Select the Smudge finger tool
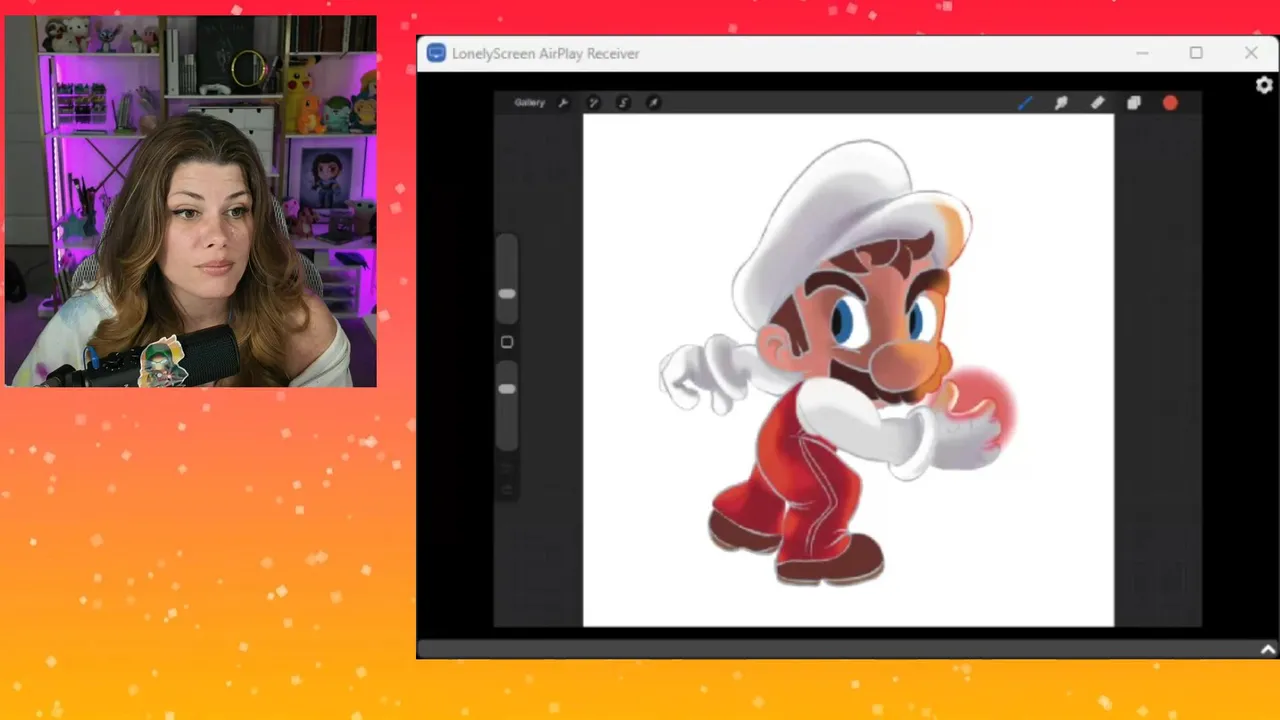1280x720 pixels. pyautogui.click(x=1061, y=102)
